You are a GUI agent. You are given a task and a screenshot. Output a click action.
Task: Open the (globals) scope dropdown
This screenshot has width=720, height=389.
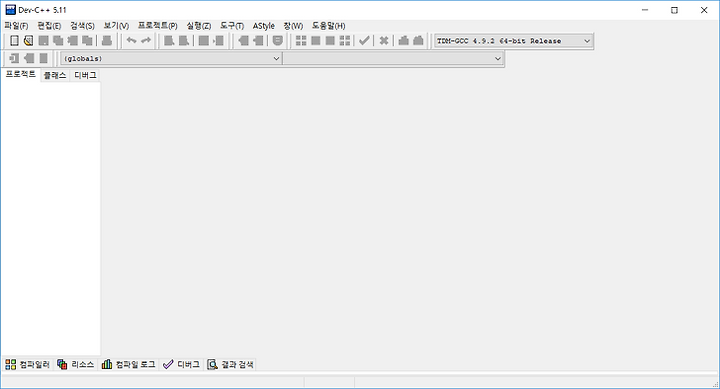pyautogui.click(x=171, y=59)
